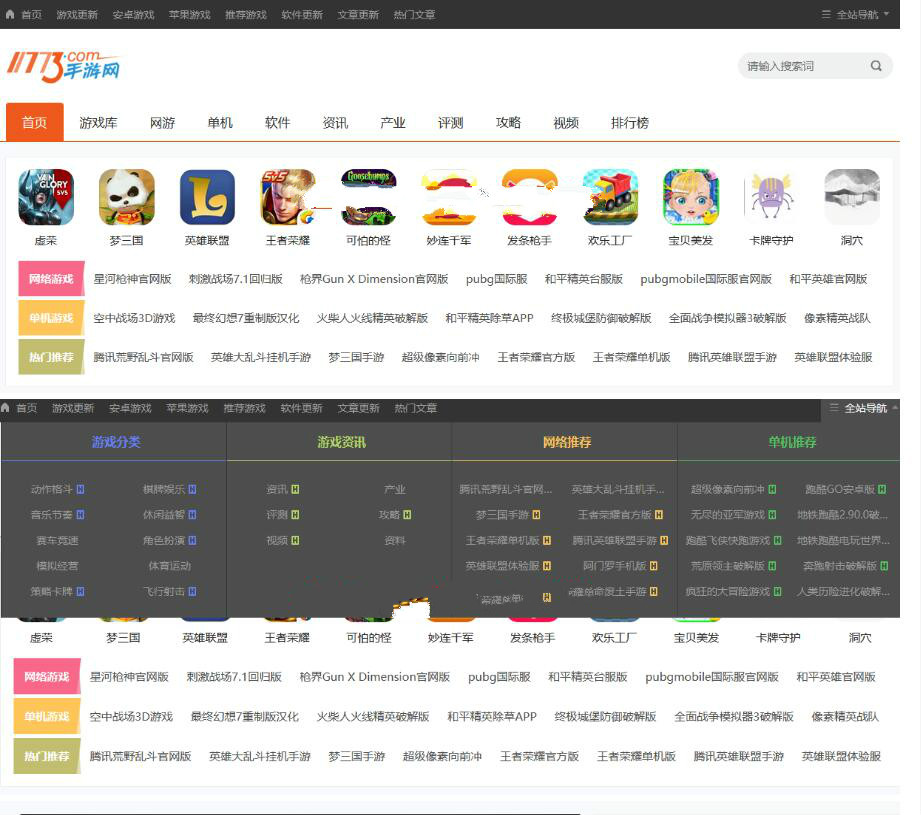Open the 网游 main navigation tab
Image resolution: width=921 pixels, height=815 pixels.
click(x=162, y=123)
